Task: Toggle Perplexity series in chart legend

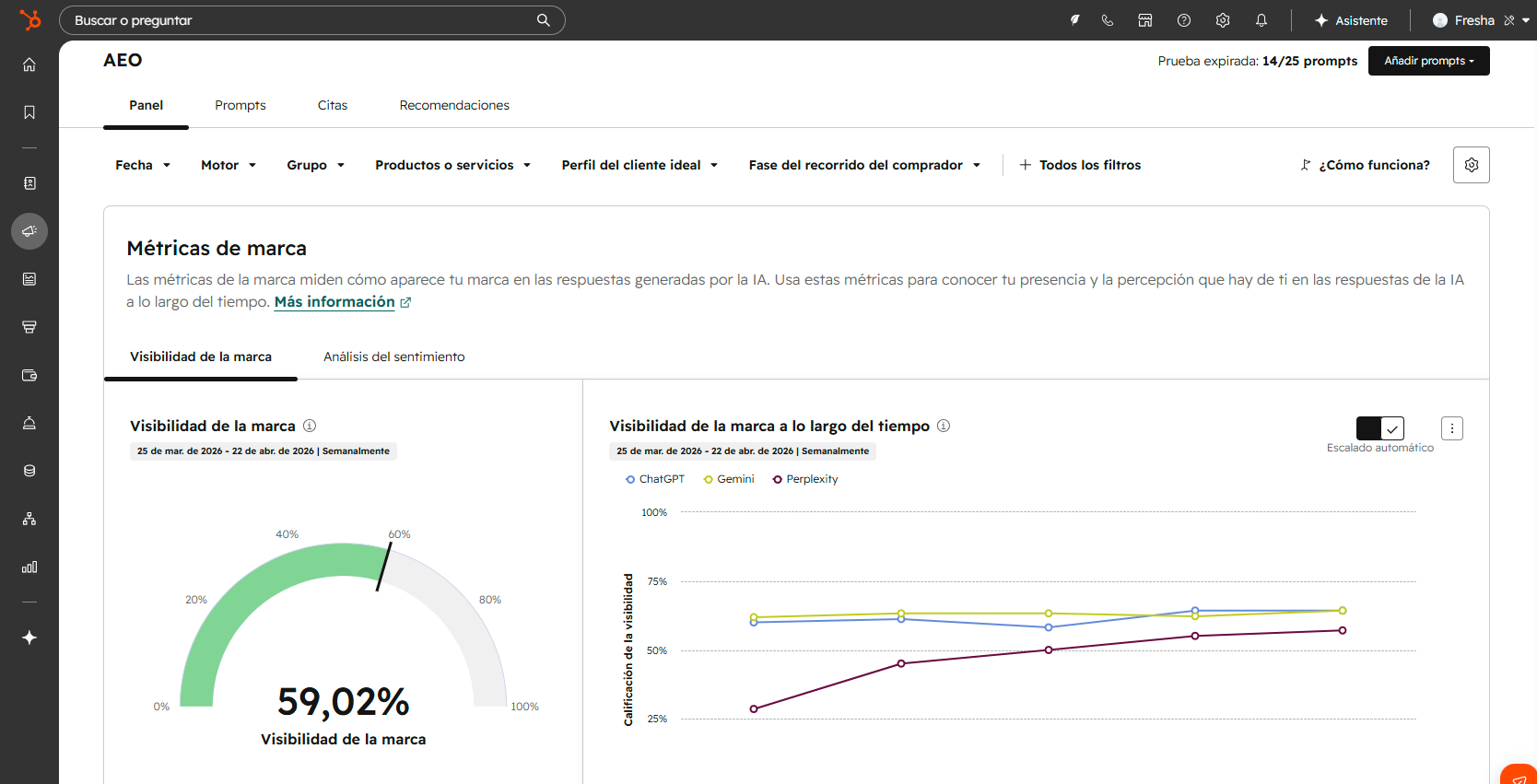Action: tap(805, 479)
